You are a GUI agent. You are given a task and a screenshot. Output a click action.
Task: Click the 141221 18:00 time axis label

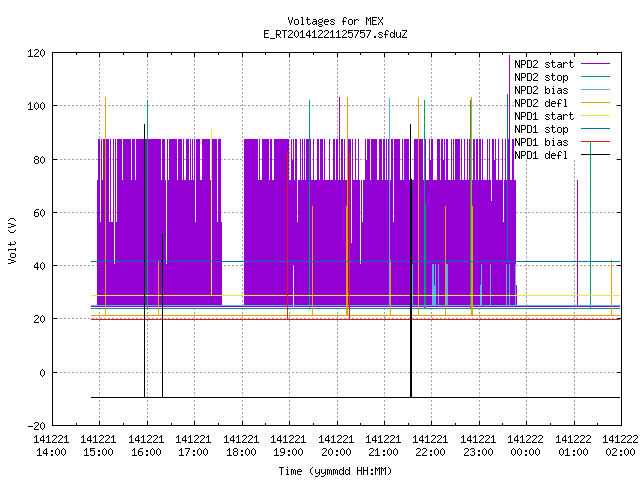click(x=241, y=446)
